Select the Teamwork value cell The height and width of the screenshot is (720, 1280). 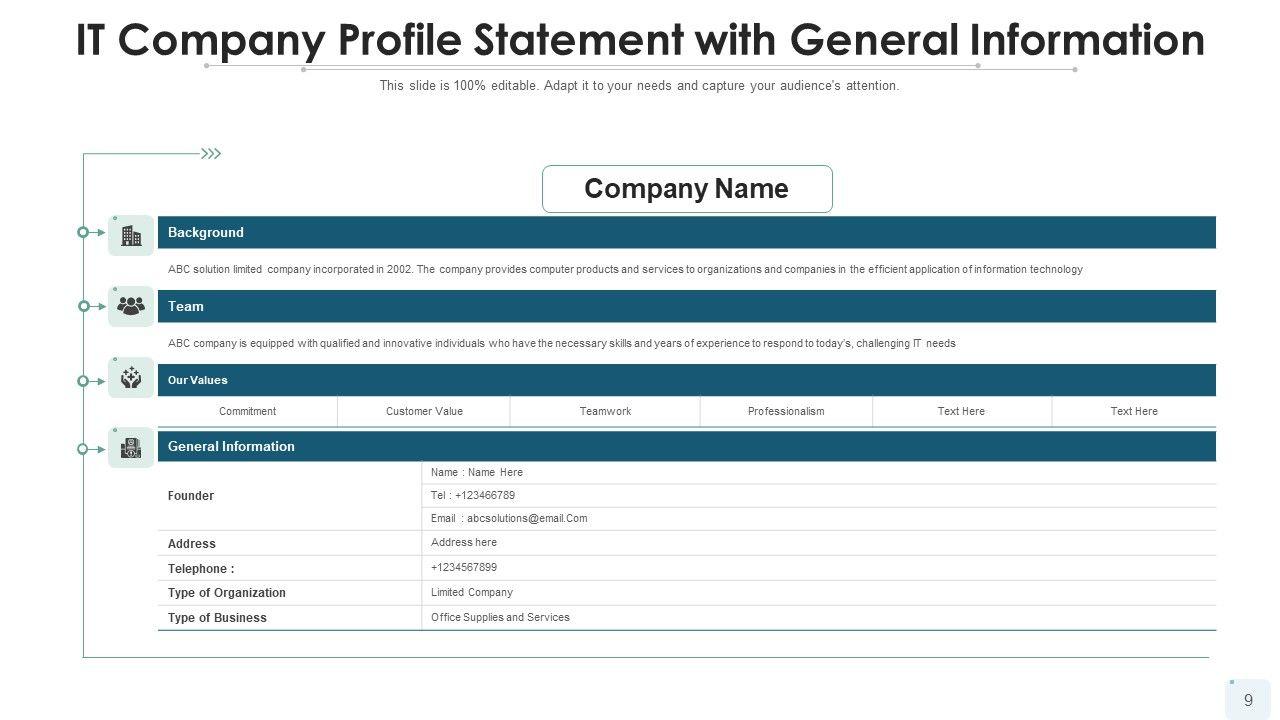coord(605,411)
